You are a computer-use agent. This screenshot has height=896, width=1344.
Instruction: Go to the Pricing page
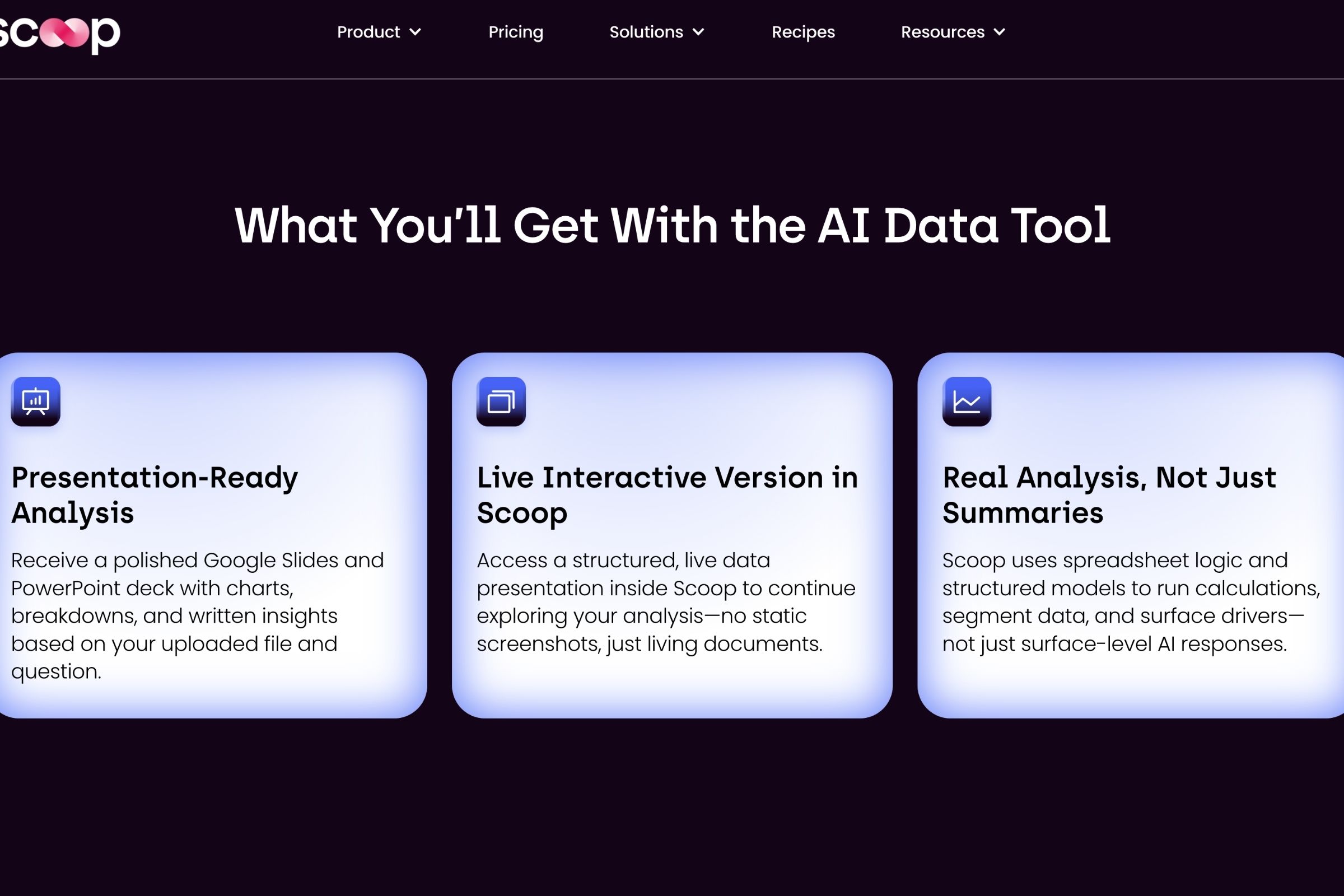(x=516, y=32)
